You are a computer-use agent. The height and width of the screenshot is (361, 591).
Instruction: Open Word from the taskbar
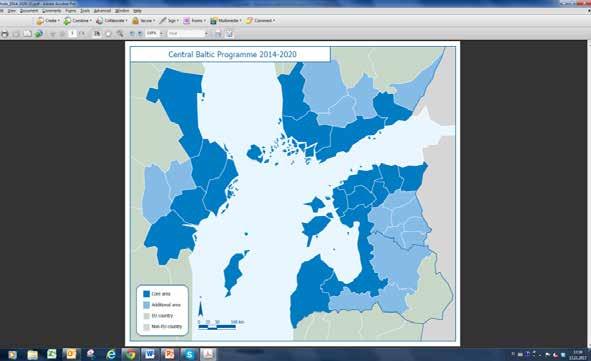pyautogui.click(x=150, y=354)
